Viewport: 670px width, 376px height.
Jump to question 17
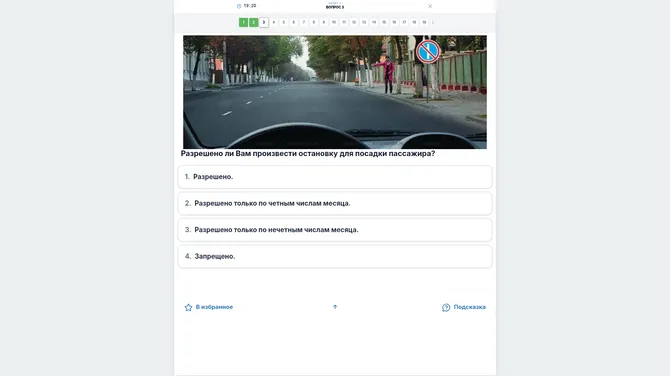404,22
